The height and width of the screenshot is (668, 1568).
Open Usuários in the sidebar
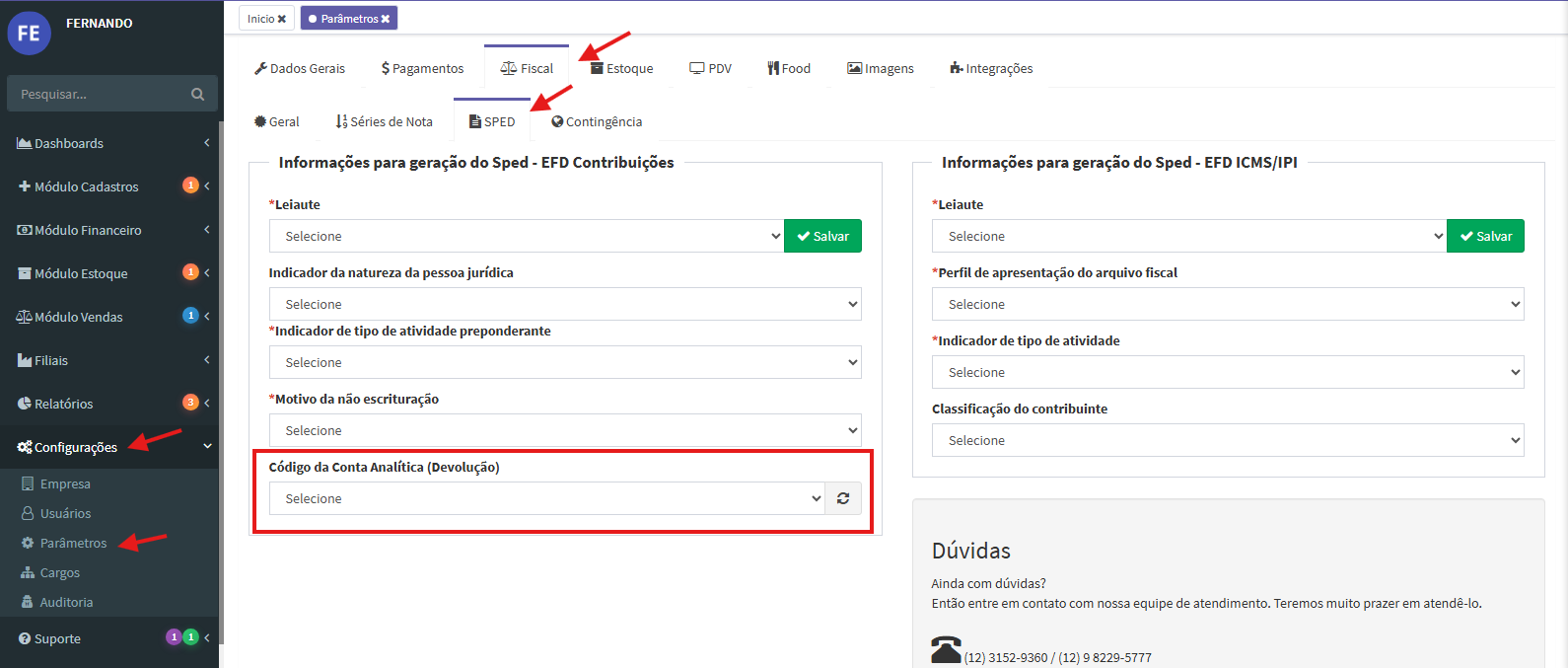(x=65, y=513)
